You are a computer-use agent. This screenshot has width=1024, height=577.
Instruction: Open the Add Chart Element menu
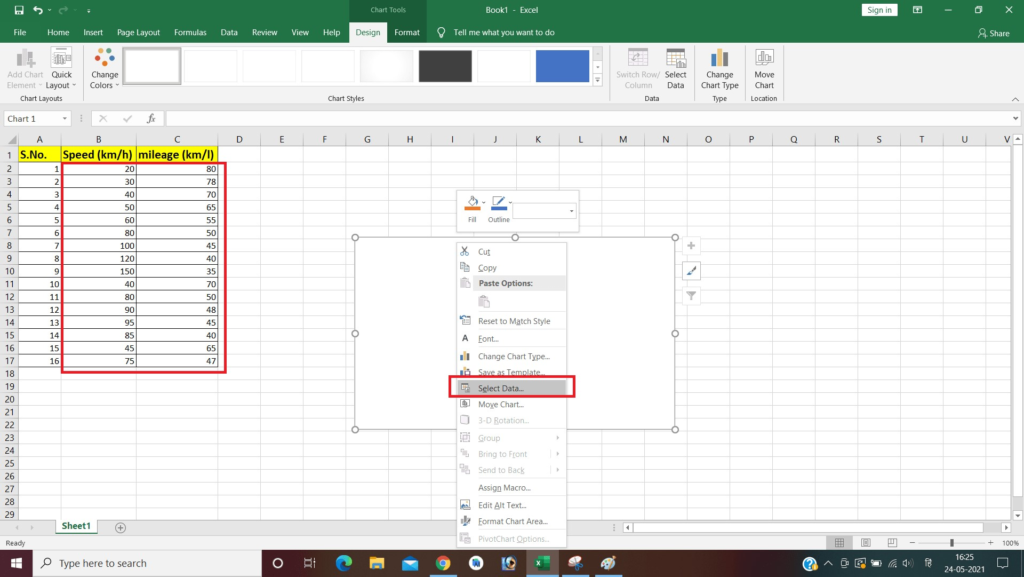[x=25, y=69]
